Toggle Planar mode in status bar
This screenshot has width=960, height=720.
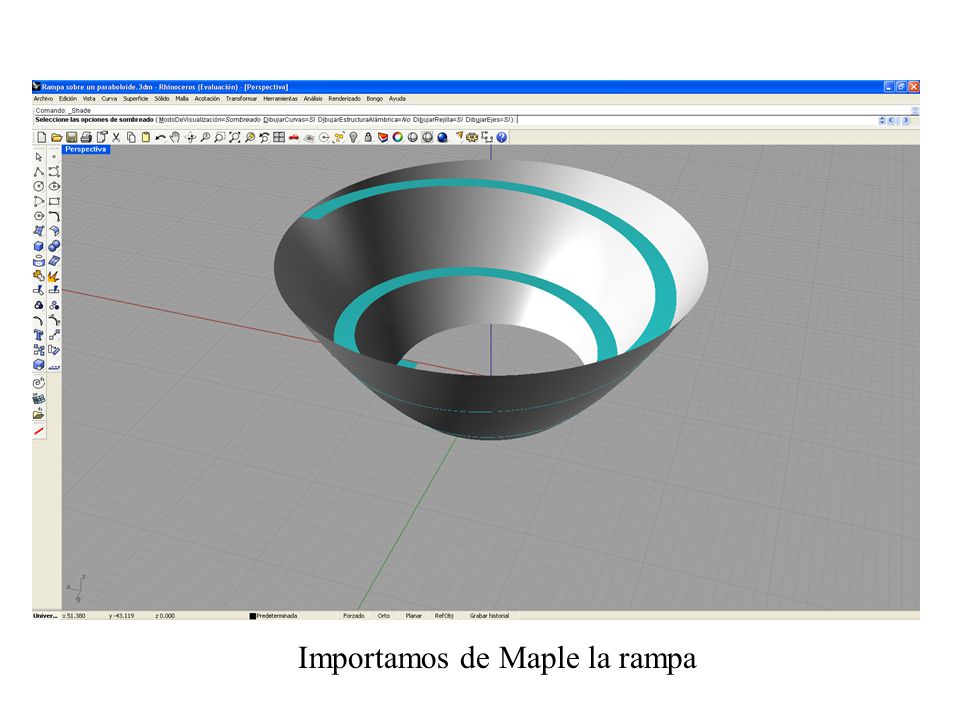coord(413,616)
